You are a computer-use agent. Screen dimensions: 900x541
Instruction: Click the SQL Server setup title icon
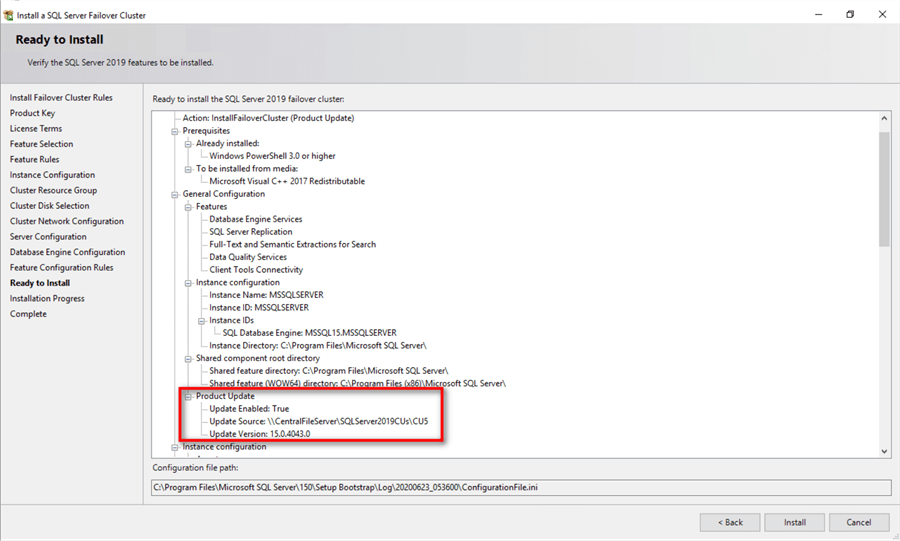[x=8, y=15]
